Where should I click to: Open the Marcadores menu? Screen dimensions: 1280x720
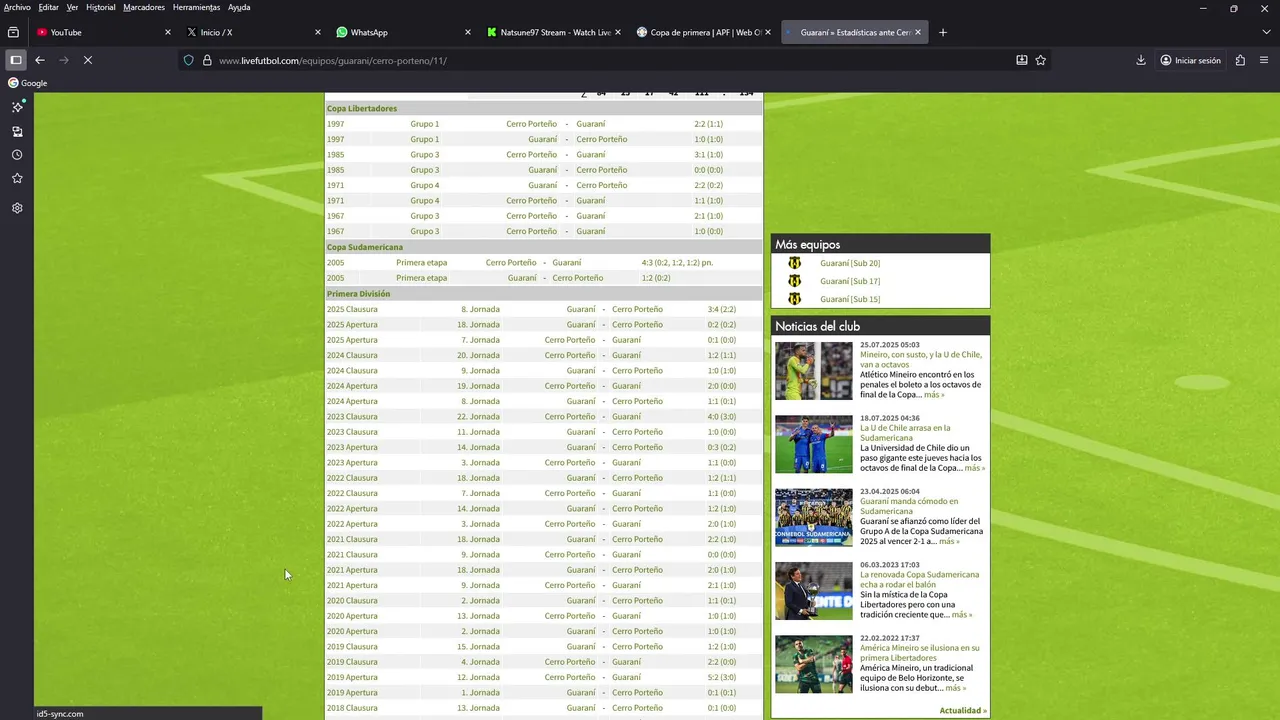point(144,7)
